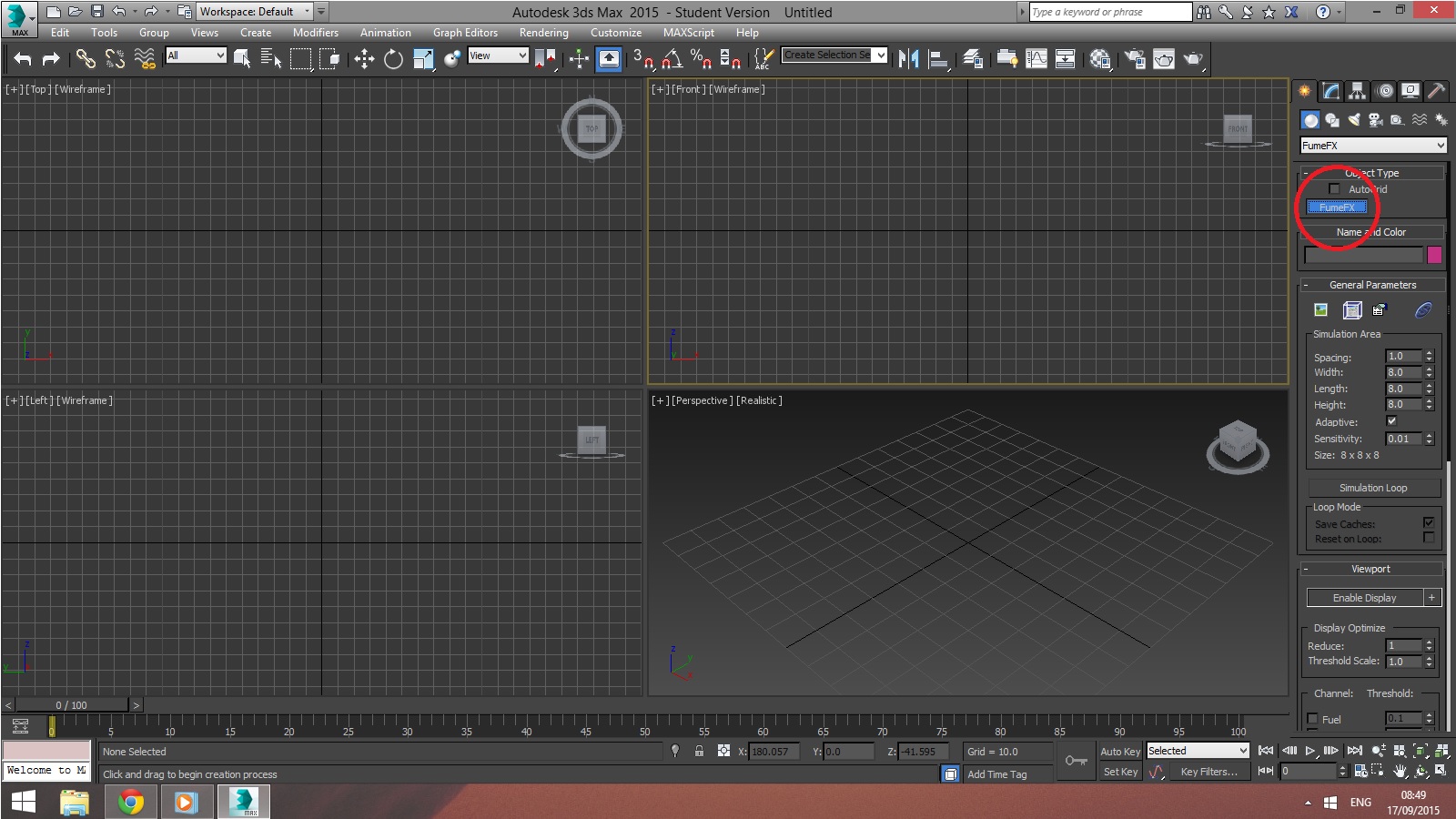Open the Rendering menu
This screenshot has height=819, width=1456.
(544, 33)
